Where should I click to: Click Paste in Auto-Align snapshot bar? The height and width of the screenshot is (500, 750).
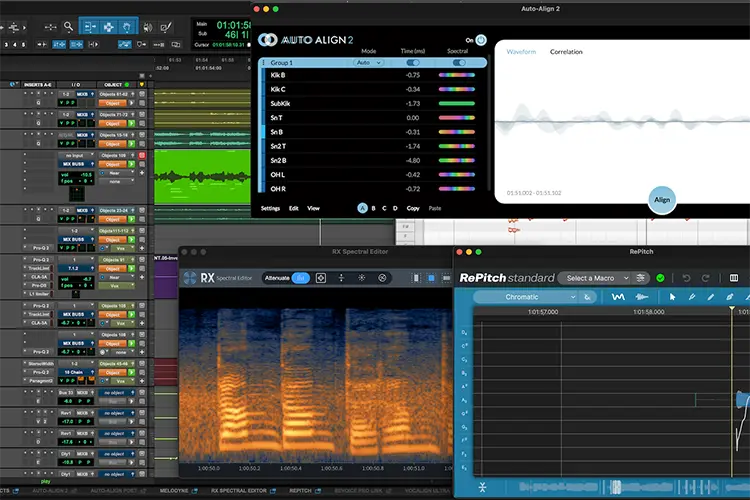(x=435, y=208)
